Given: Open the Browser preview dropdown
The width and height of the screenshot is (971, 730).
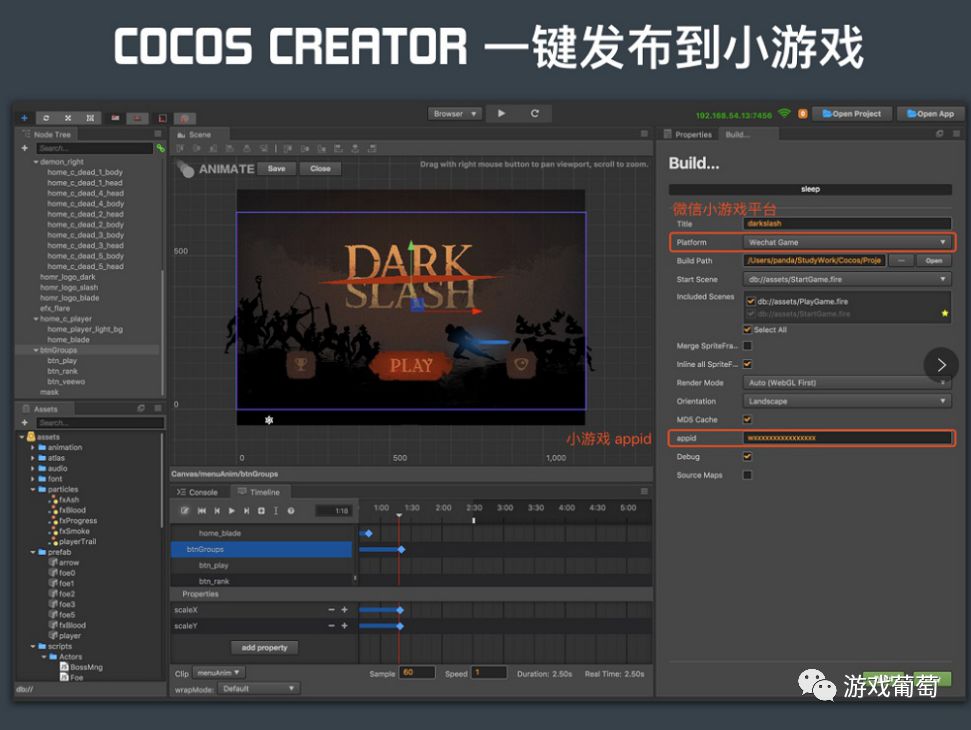Looking at the screenshot, I should [455, 114].
